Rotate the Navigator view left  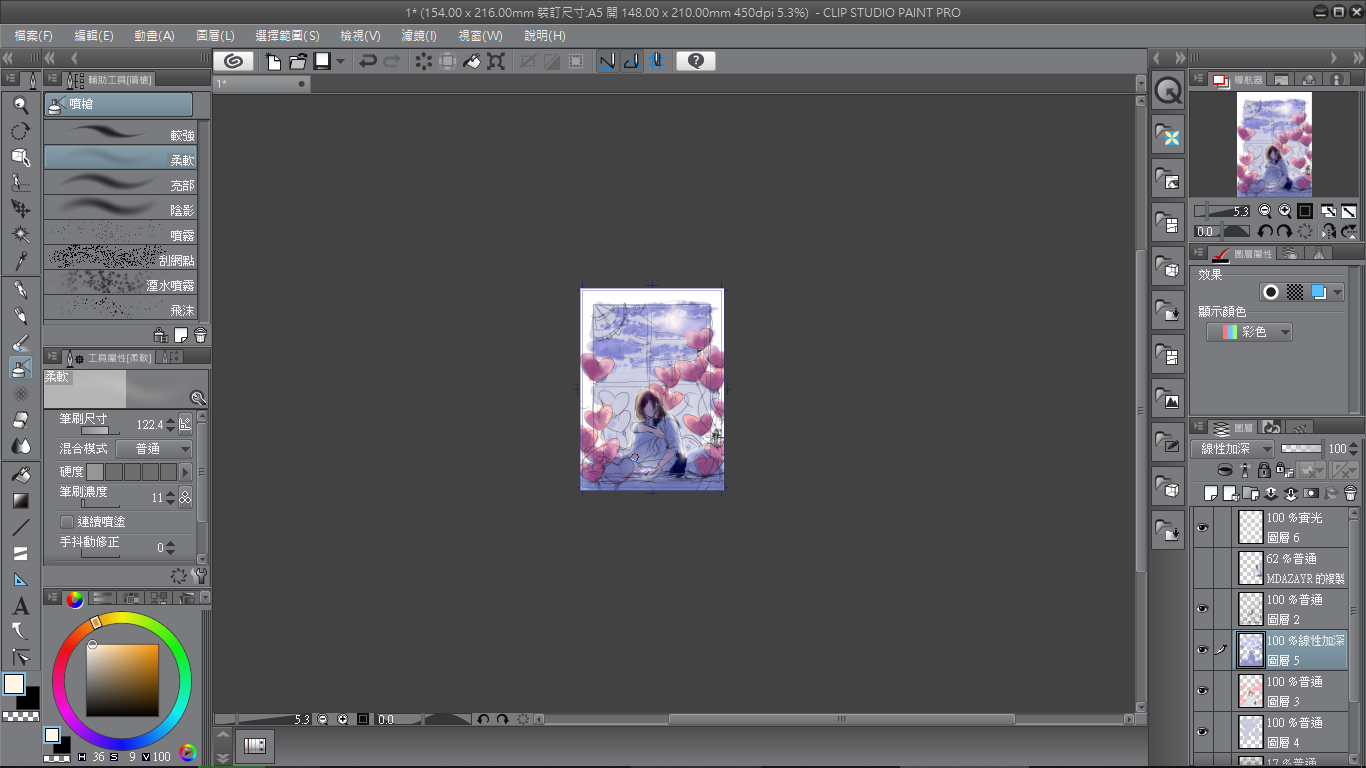[1265, 231]
